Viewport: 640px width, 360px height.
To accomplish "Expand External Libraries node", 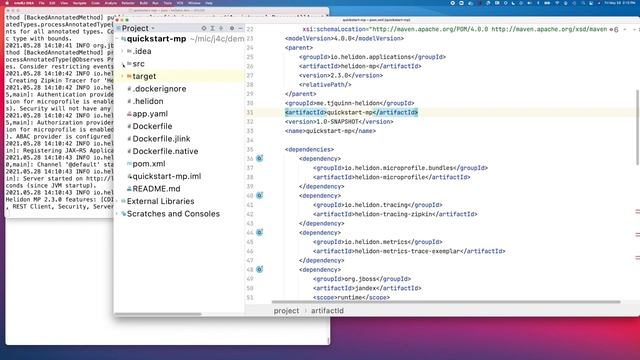I will (x=118, y=201).
